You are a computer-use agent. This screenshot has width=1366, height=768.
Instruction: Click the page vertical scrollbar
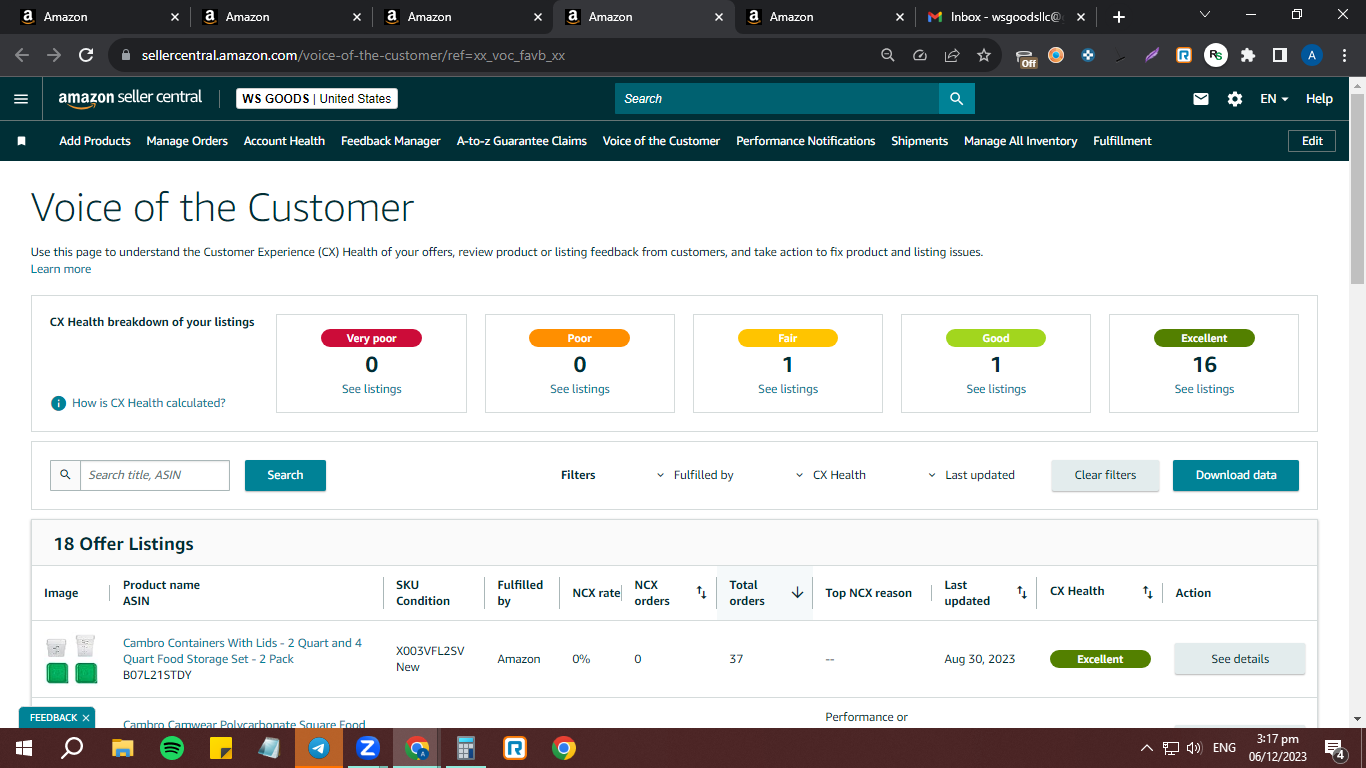point(1357,189)
